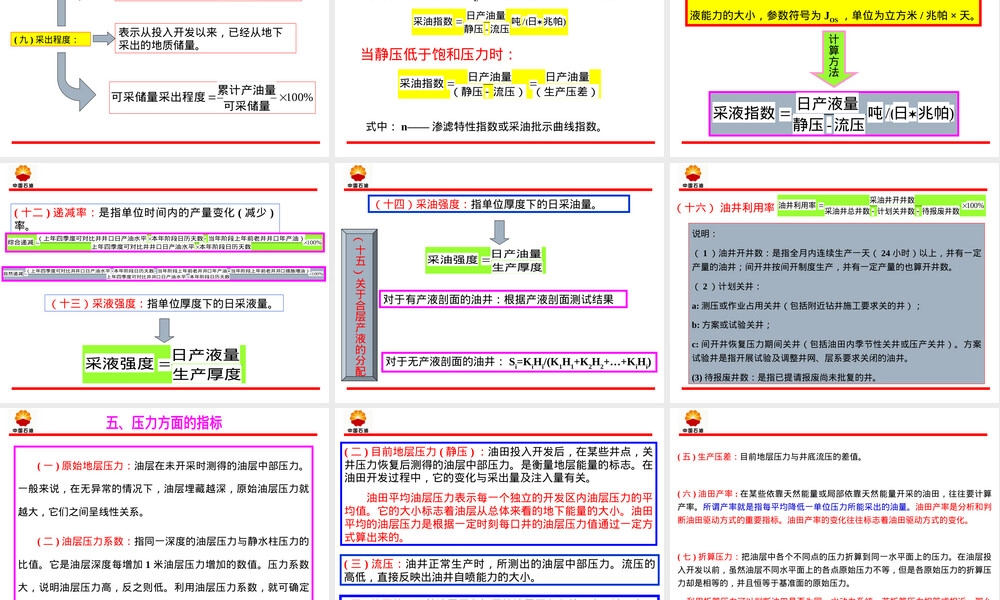Click the 采液指数 formula box
The image size is (1000, 600).
834,113
